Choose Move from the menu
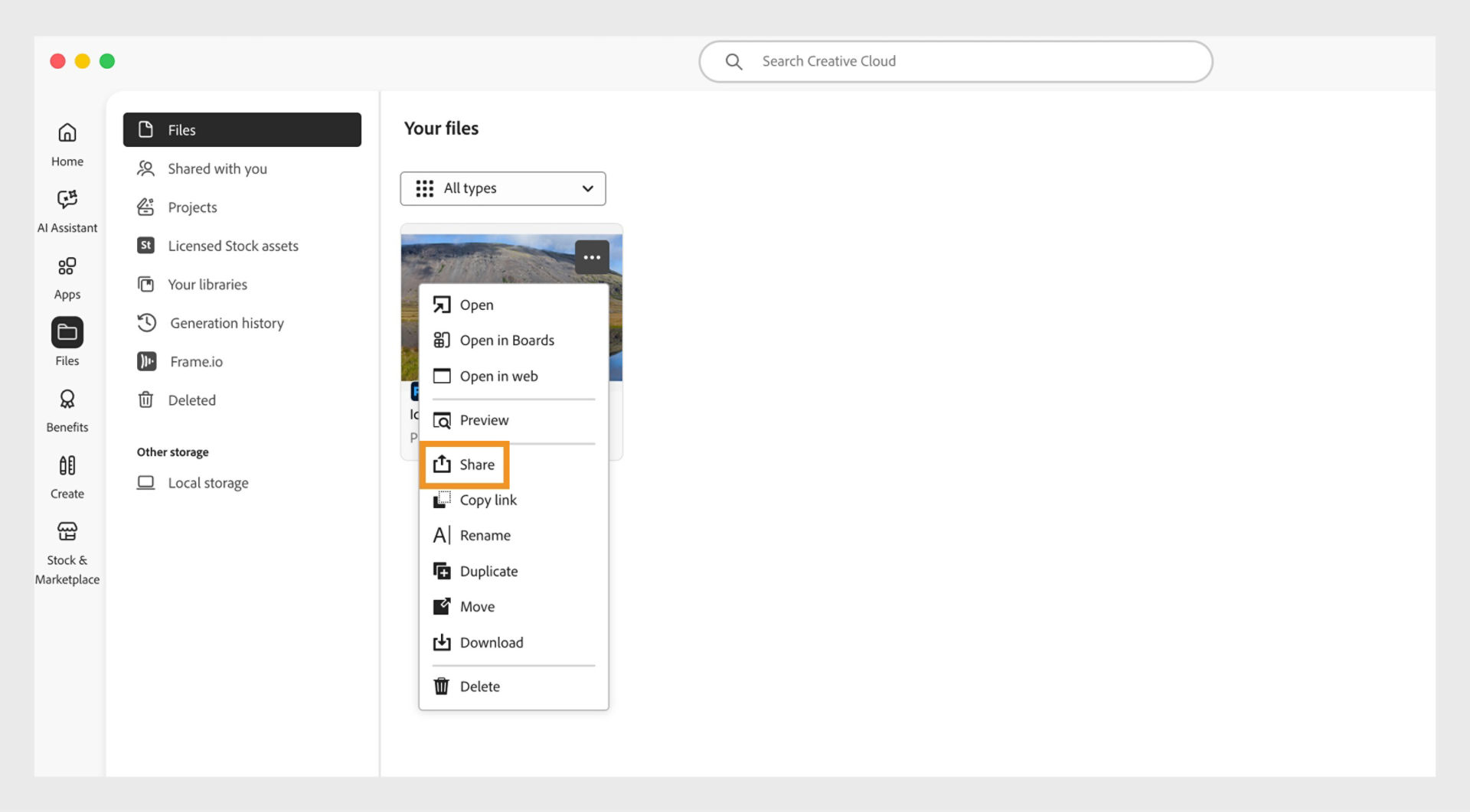Viewport: 1470px width, 812px height. point(514,606)
